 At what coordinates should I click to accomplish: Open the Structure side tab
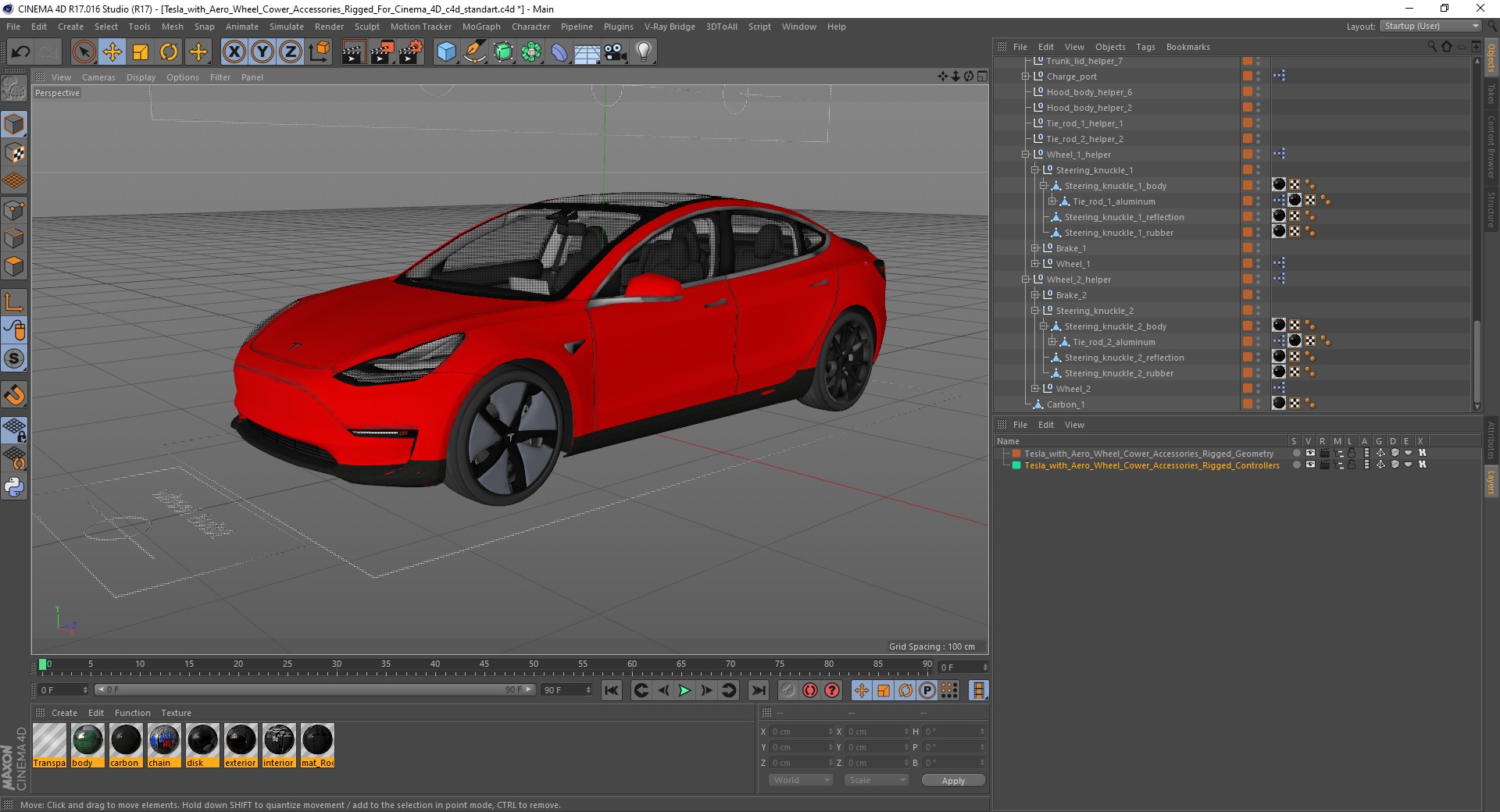[x=1491, y=209]
